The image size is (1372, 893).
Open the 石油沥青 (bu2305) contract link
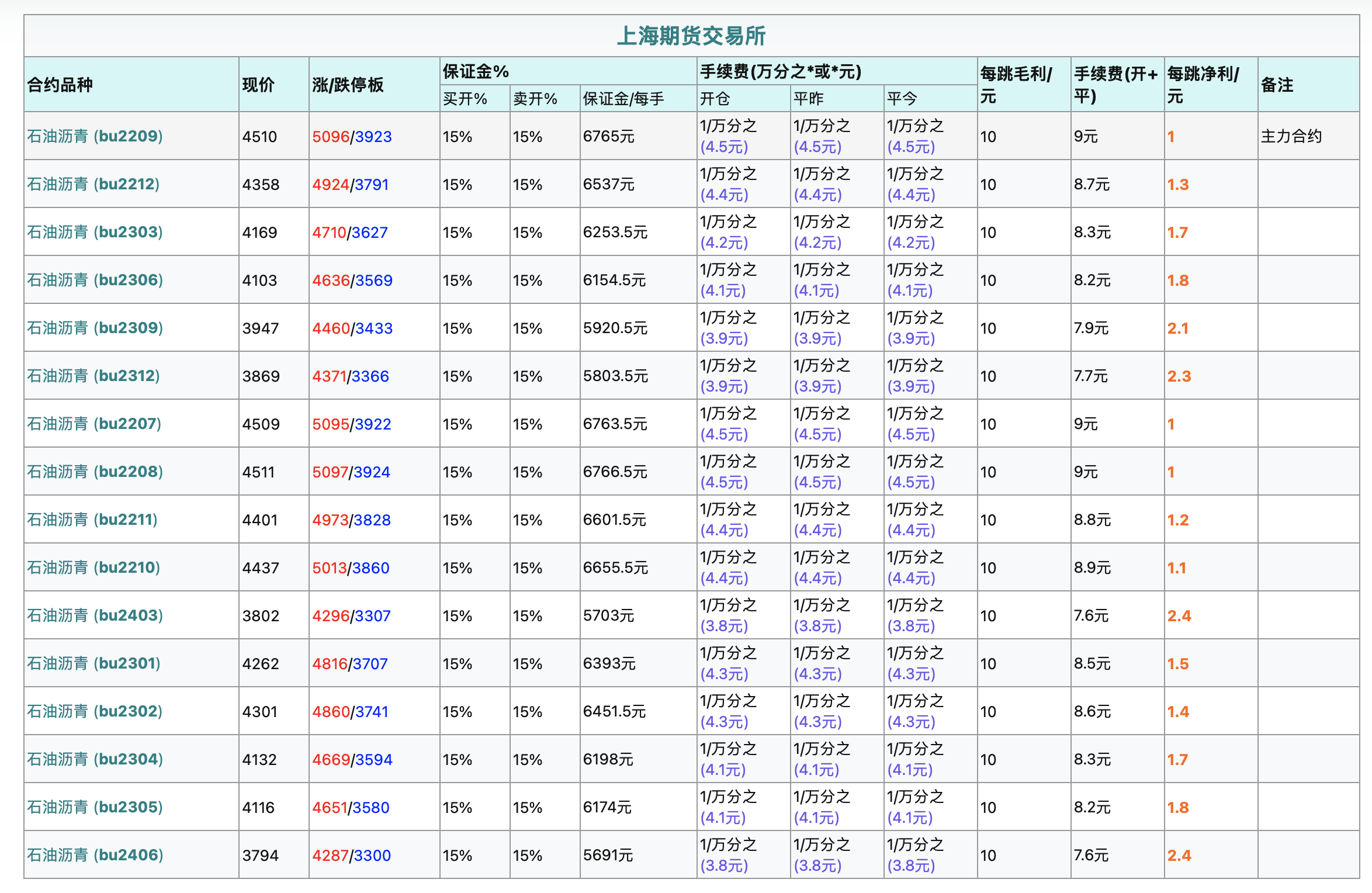pos(95,807)
